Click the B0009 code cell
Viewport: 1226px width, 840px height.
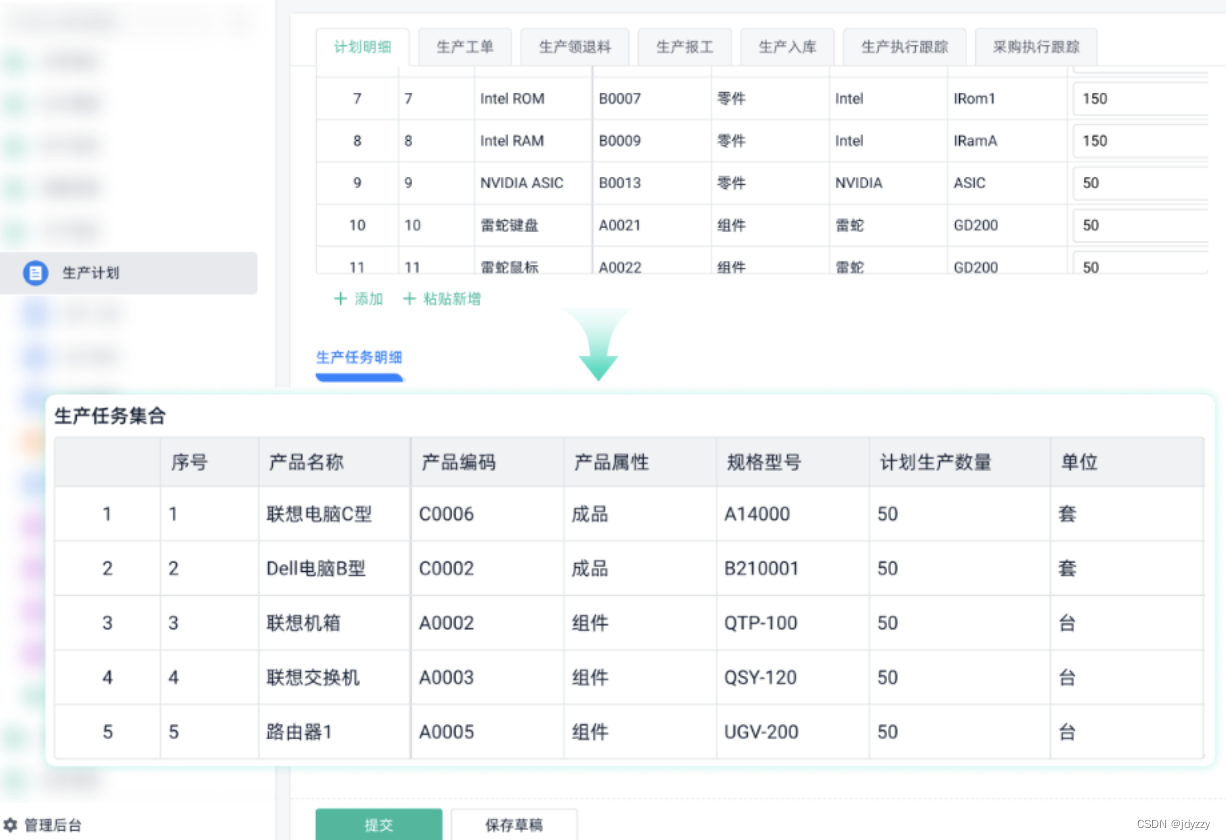click(652, 141)
